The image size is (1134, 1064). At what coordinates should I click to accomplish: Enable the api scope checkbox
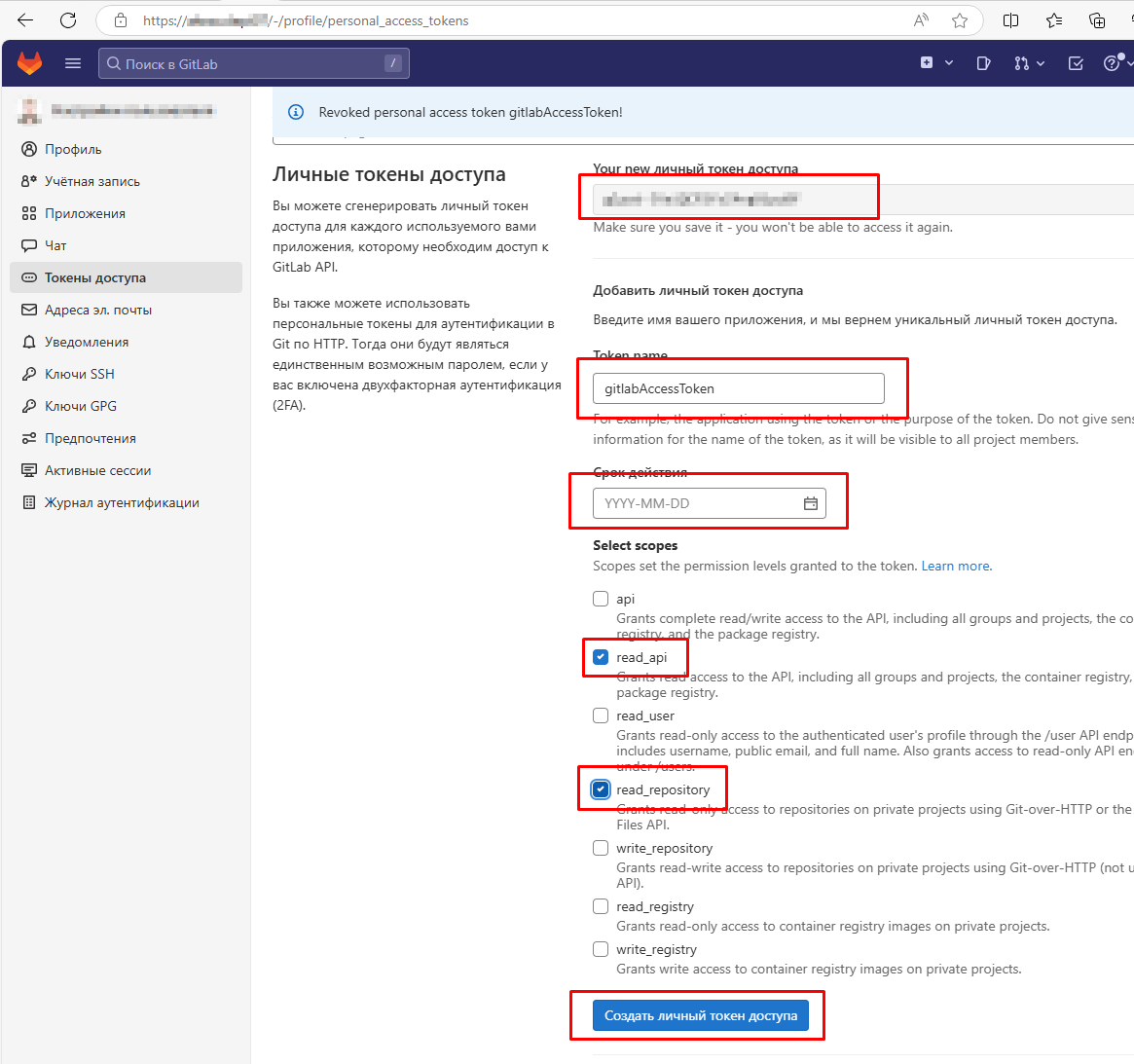(601, 599)
